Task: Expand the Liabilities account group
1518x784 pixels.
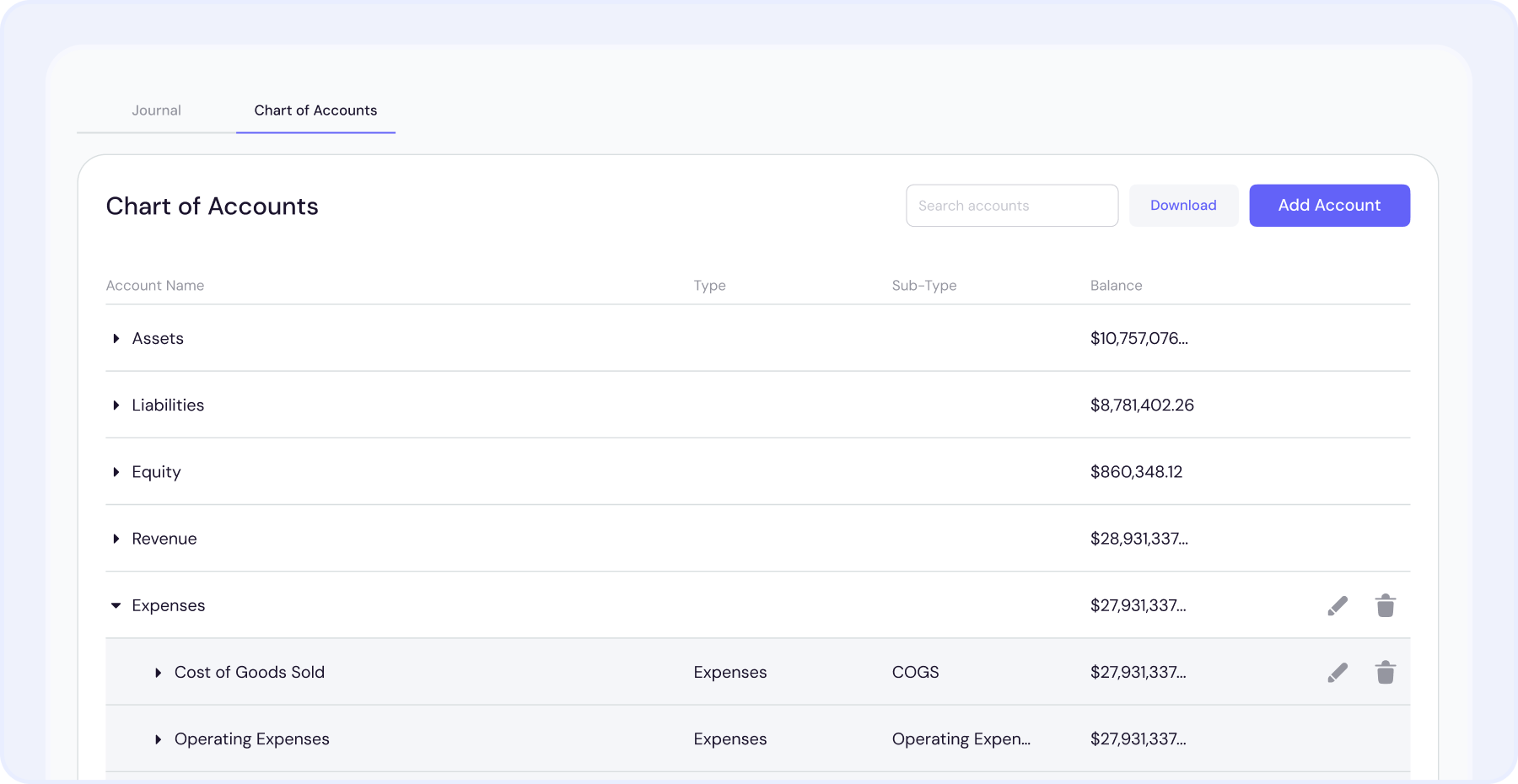Action: pyautogui.click(x=116, y=405)
